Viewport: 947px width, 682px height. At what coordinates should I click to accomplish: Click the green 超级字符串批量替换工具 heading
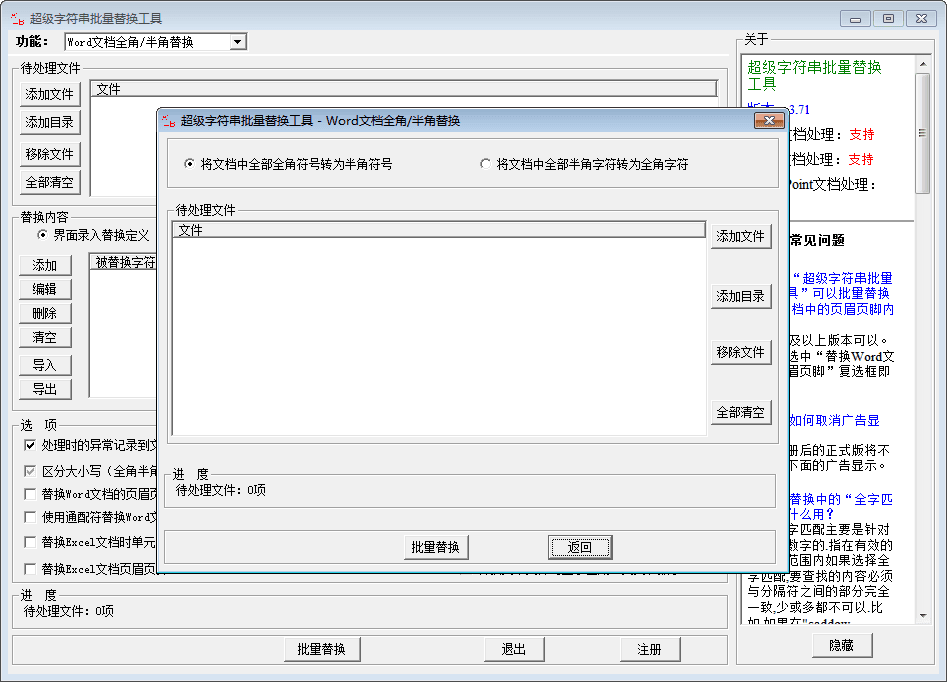[x=815, y=75]
